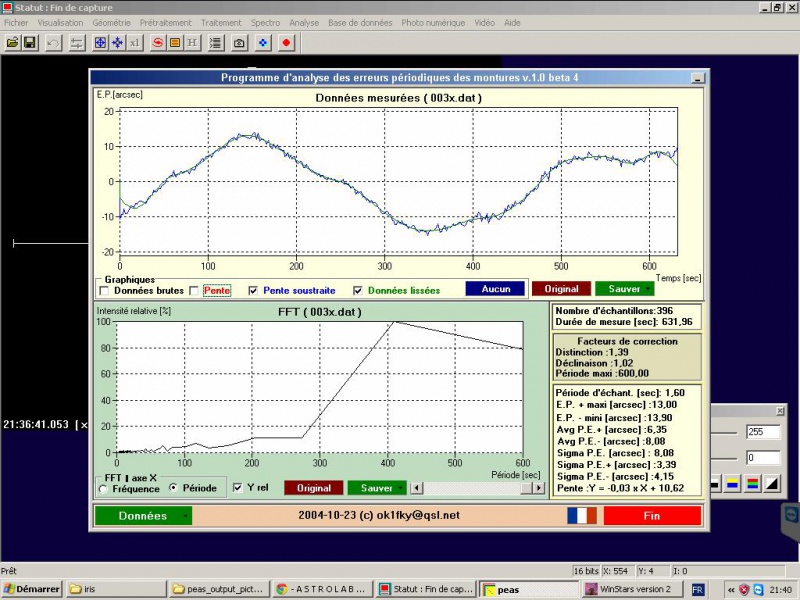Click the Original button above the FFT

pos(561,289)
